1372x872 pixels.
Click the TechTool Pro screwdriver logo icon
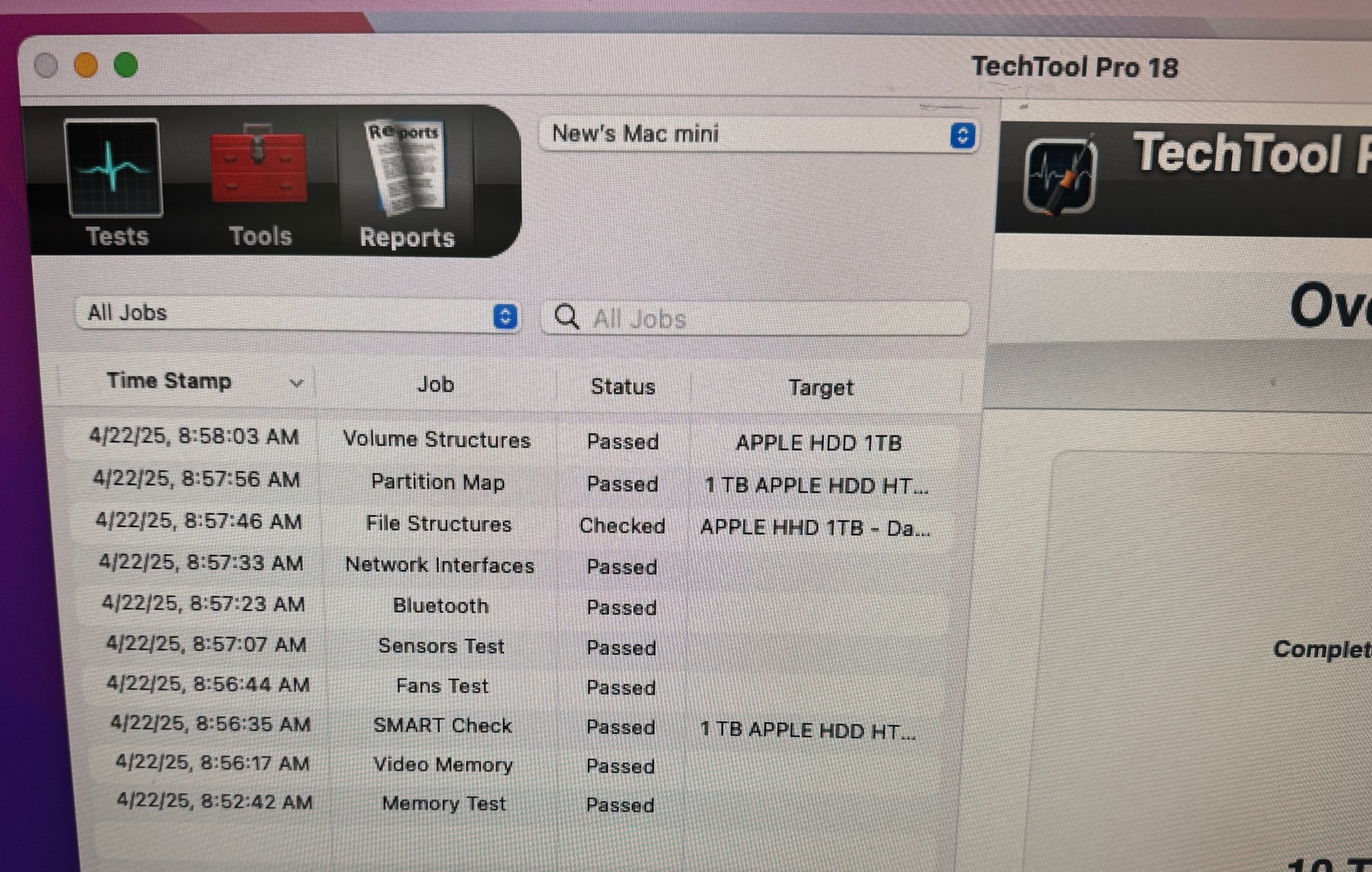[1060, 177]
